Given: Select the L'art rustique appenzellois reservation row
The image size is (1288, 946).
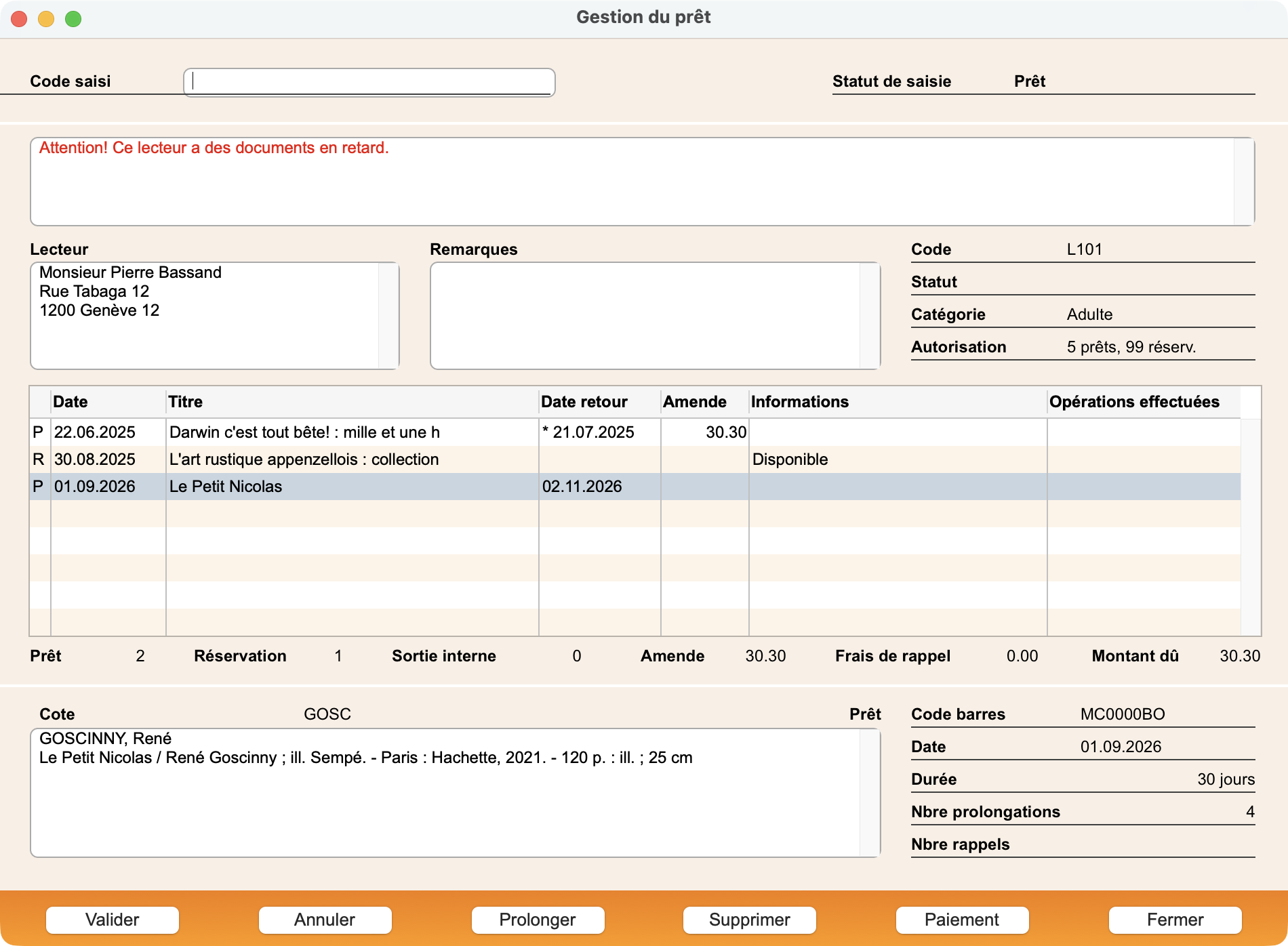Looking at the screenshot, I should click(x=635, y=459).
